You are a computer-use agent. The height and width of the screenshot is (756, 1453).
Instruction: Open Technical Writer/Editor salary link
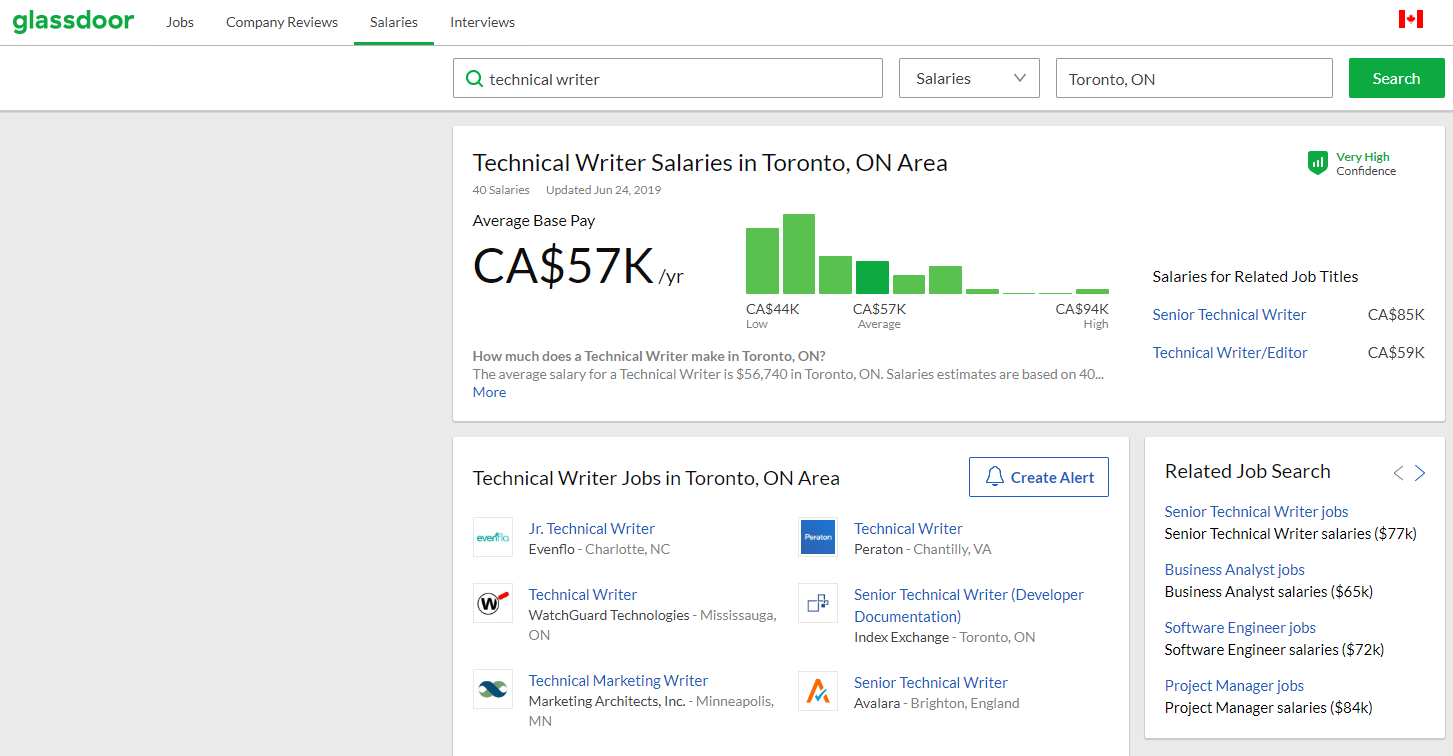click(x=1230, y=352)
